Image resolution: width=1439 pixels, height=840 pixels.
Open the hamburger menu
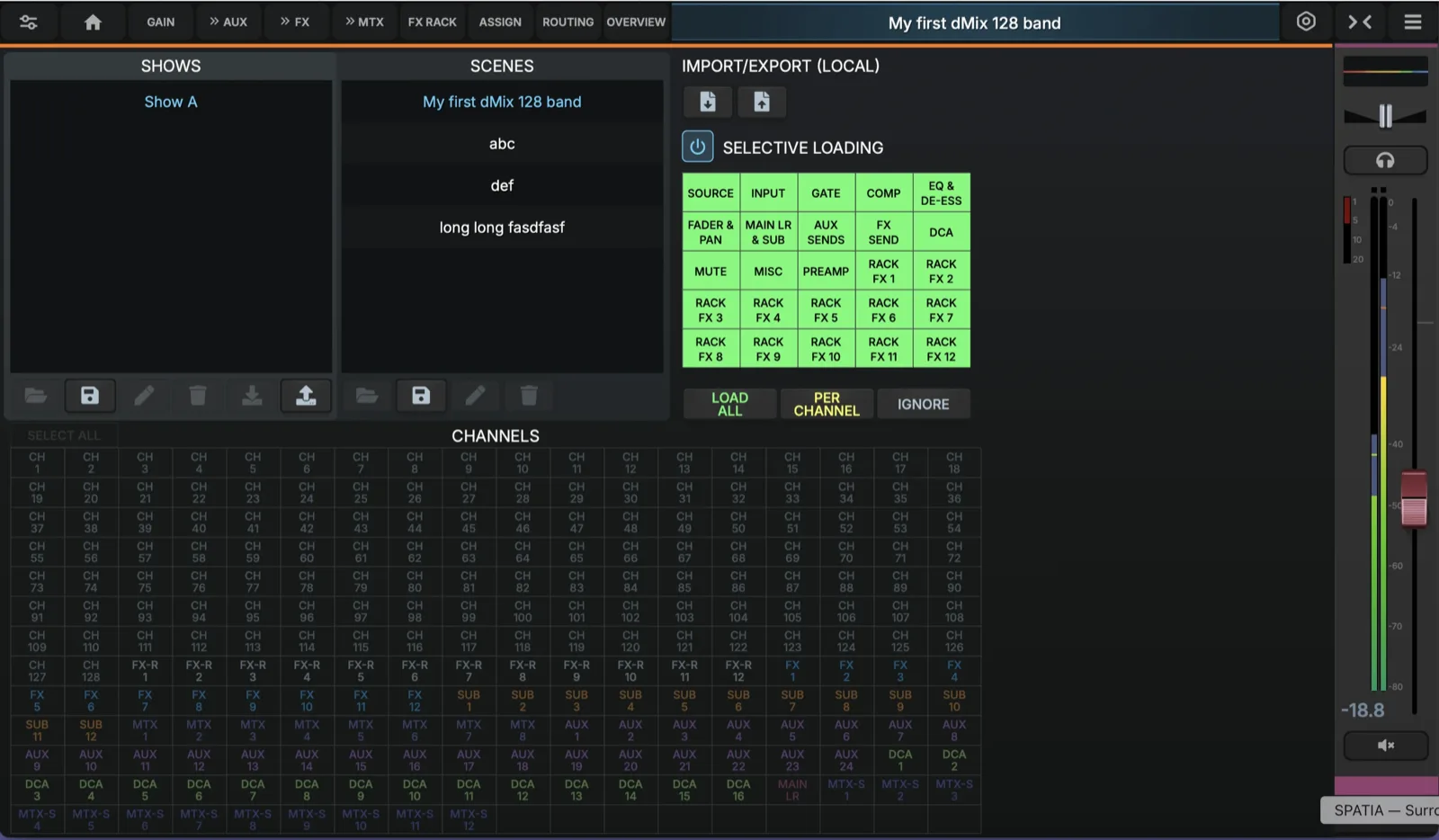tap(1413, 22)
